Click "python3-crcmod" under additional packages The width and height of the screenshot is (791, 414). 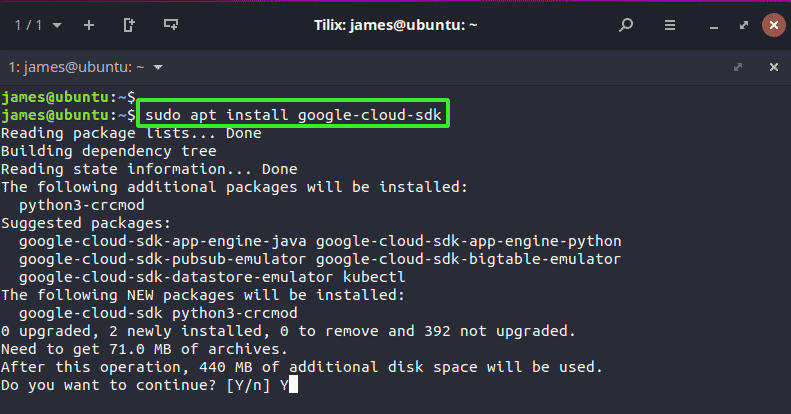82,205
